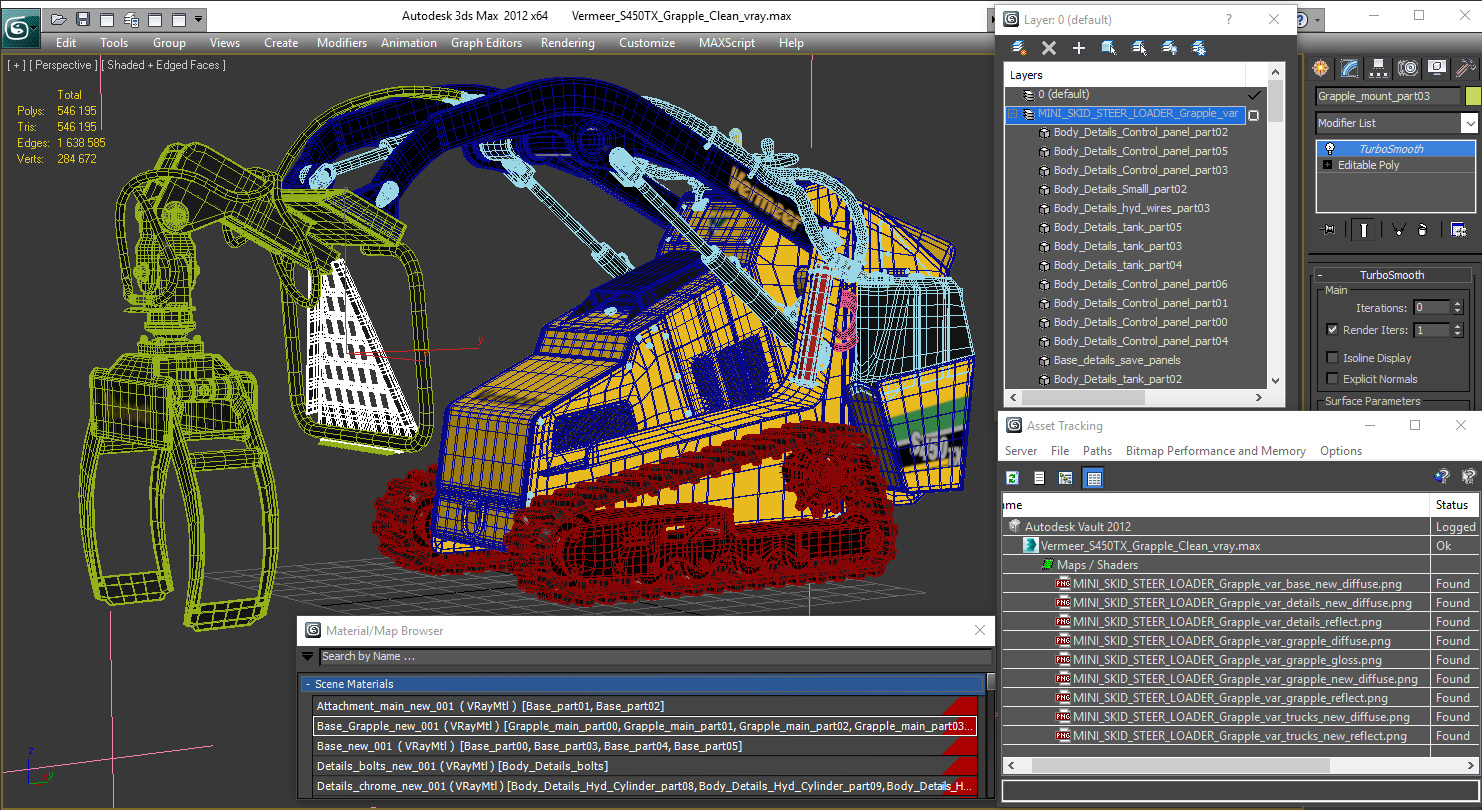Click Configure Modifier Sets icon
1482x810 pixels.
coord(1458,230)
